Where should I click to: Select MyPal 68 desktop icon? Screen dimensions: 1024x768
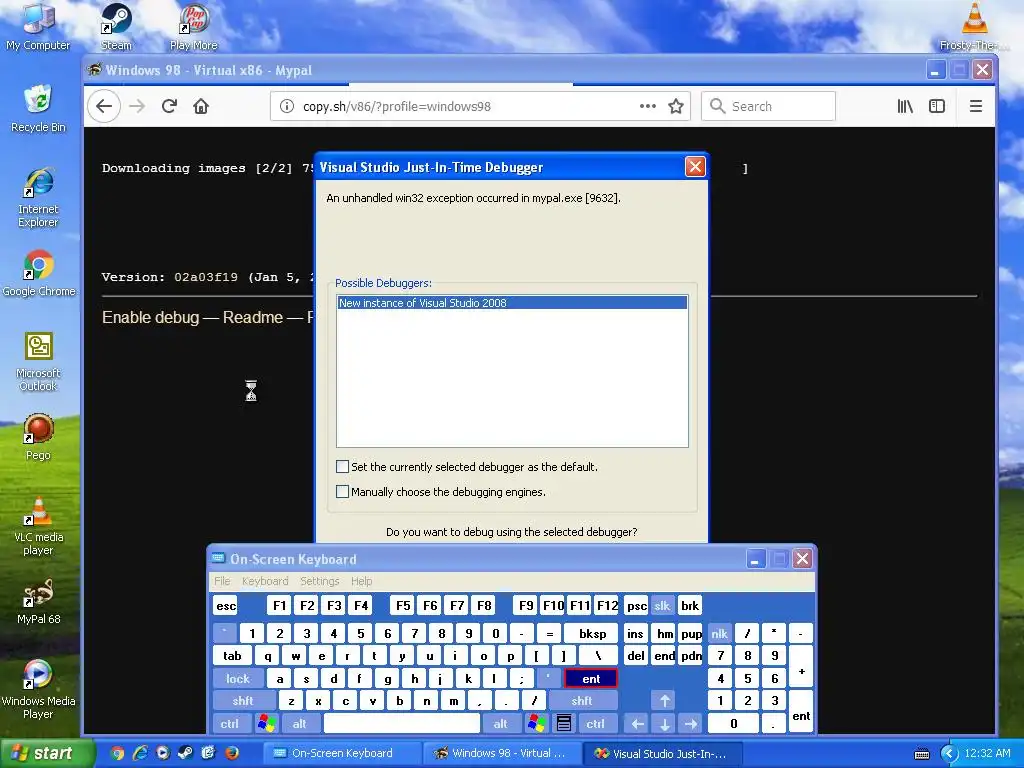point(39,601)
